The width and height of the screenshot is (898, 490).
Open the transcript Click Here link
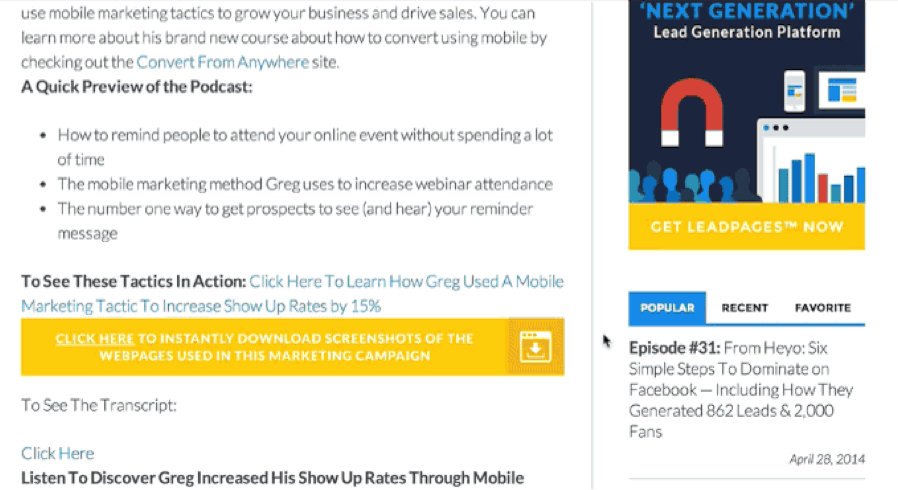pos(57,453)
